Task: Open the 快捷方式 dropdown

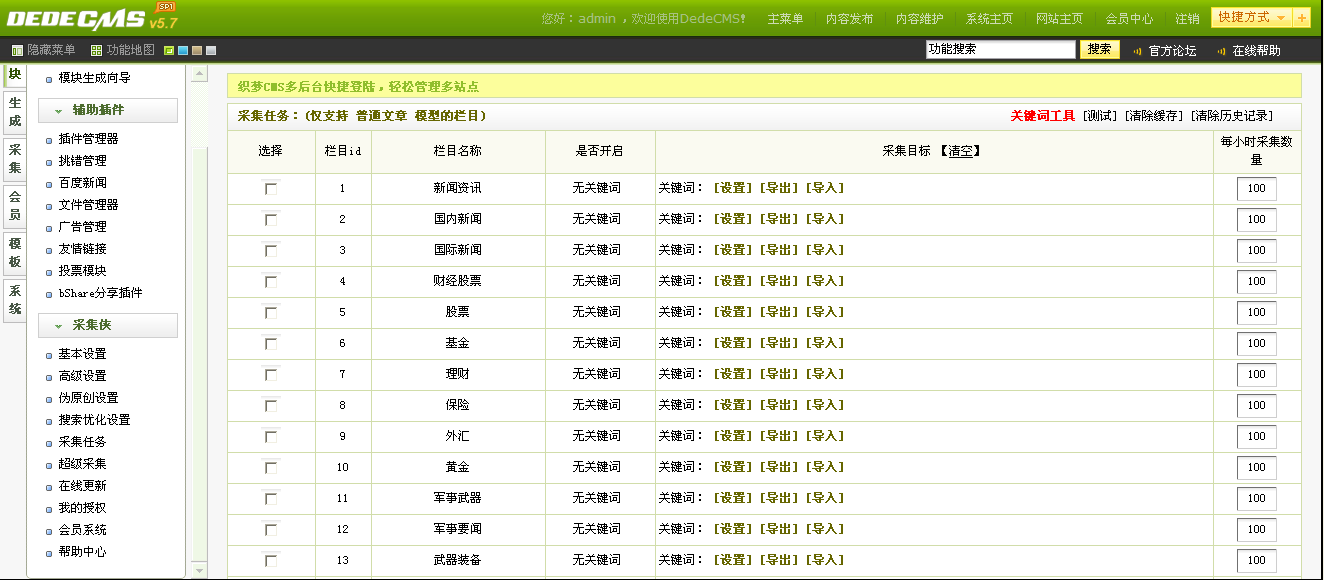Action: click(1250, 18)
